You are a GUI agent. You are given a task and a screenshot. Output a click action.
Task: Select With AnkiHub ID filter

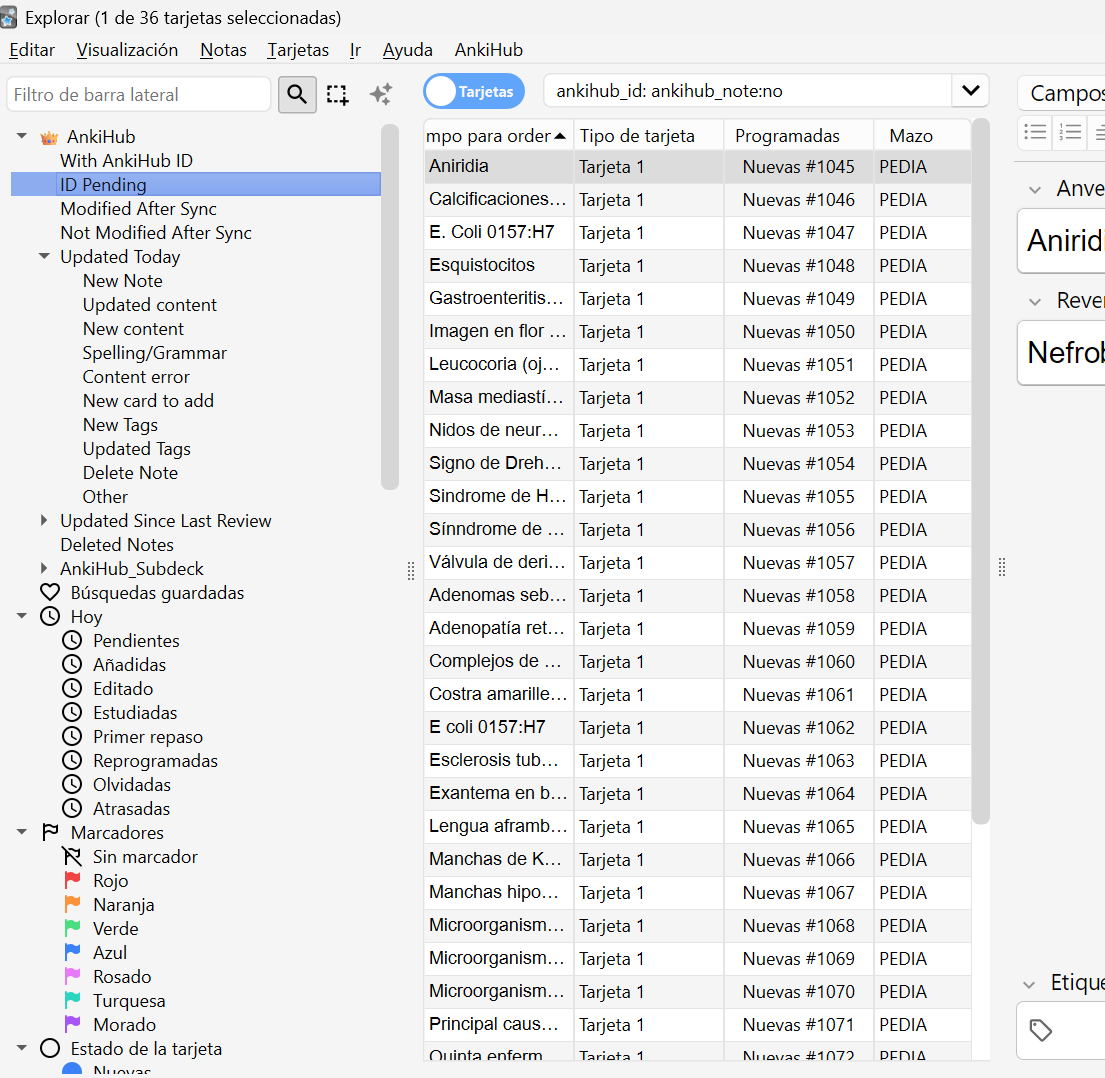[126, 161]
